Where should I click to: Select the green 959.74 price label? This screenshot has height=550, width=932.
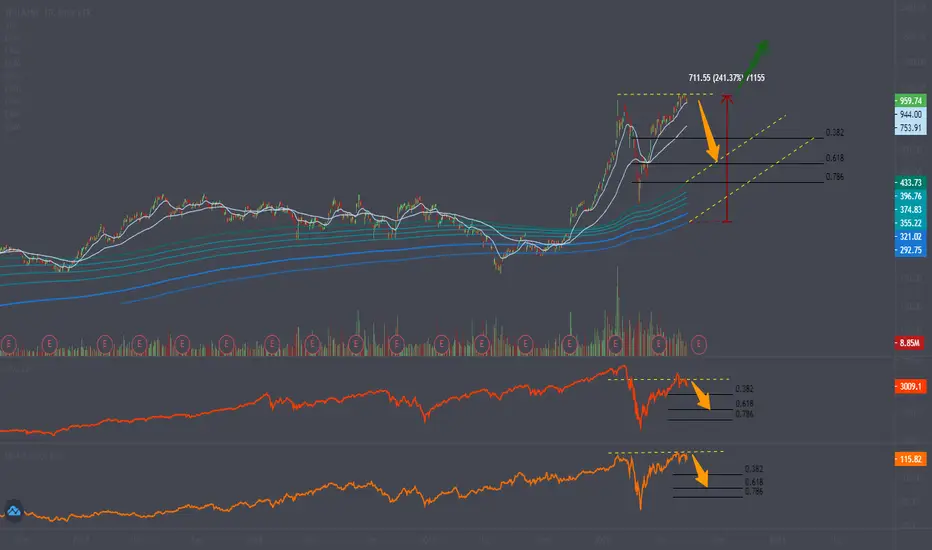(910, 100)
